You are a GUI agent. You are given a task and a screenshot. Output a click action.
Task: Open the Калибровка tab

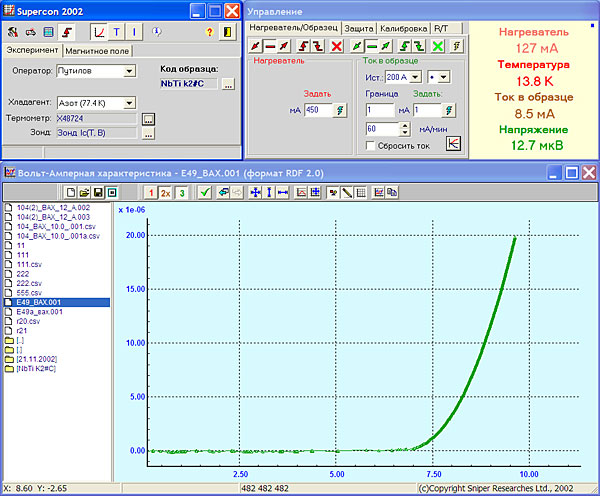tap(403, 29)
